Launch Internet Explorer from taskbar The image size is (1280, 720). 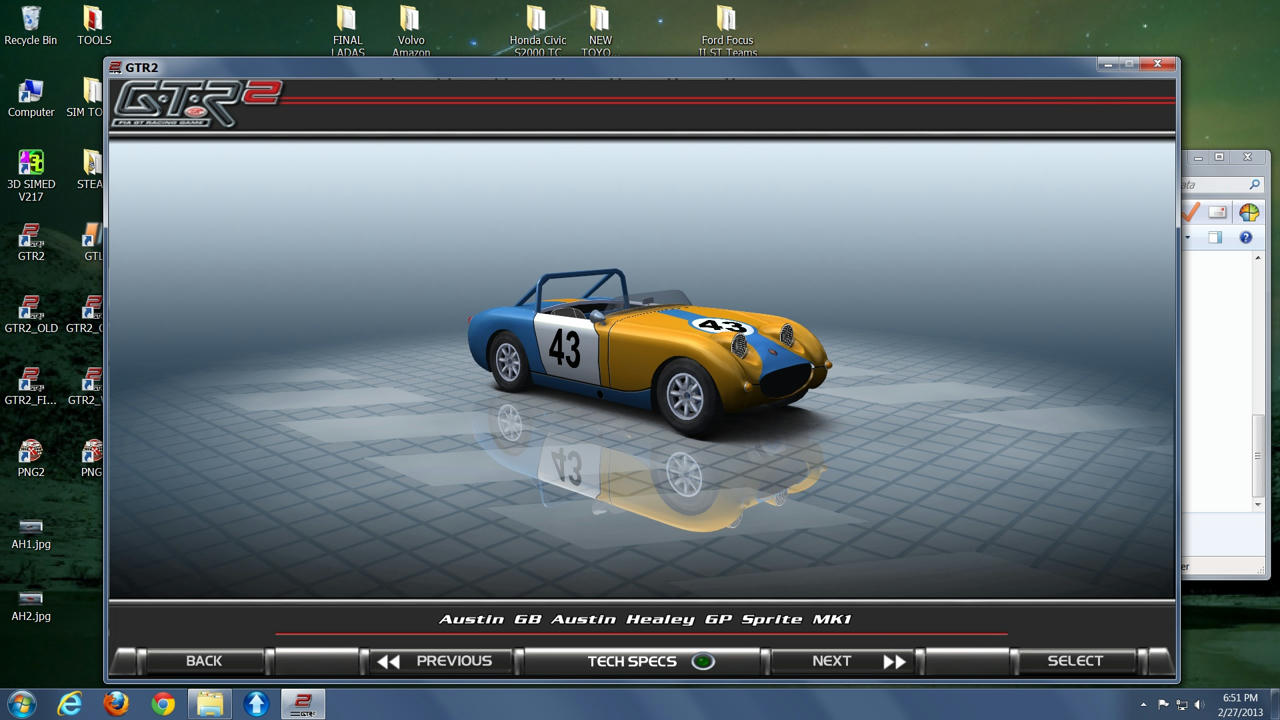tap(69, 704)
